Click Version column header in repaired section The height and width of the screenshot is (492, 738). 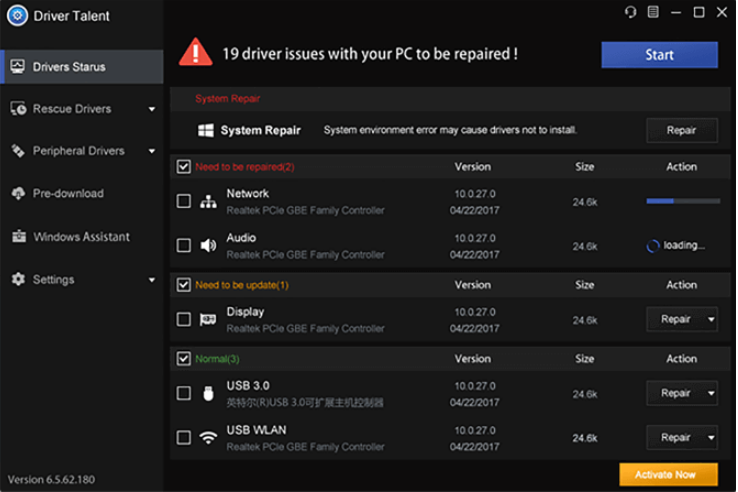(x=473, y=167)
